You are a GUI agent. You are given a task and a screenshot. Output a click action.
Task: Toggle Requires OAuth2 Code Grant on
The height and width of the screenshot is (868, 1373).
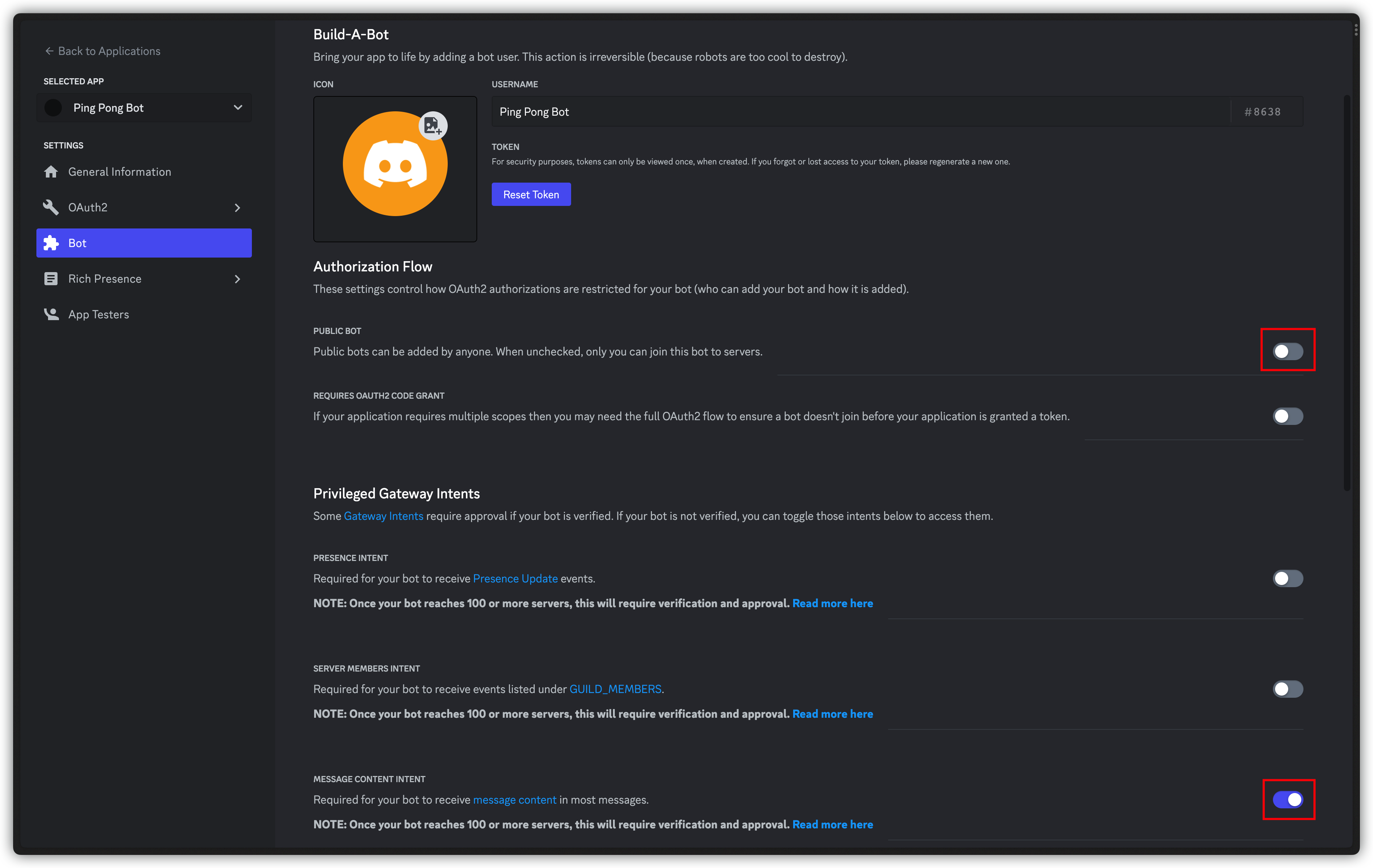click(1287, 416)
